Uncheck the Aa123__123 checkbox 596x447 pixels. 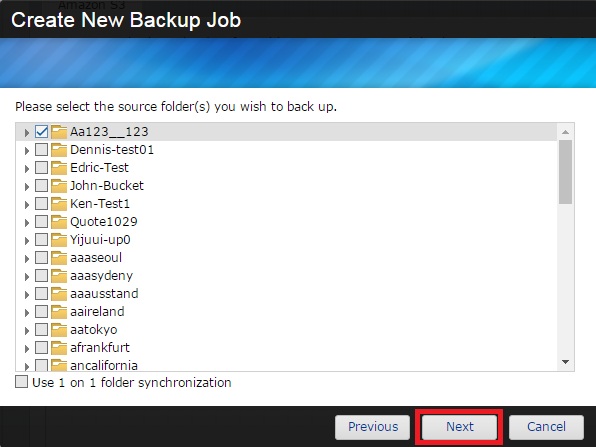coord(41,132)
